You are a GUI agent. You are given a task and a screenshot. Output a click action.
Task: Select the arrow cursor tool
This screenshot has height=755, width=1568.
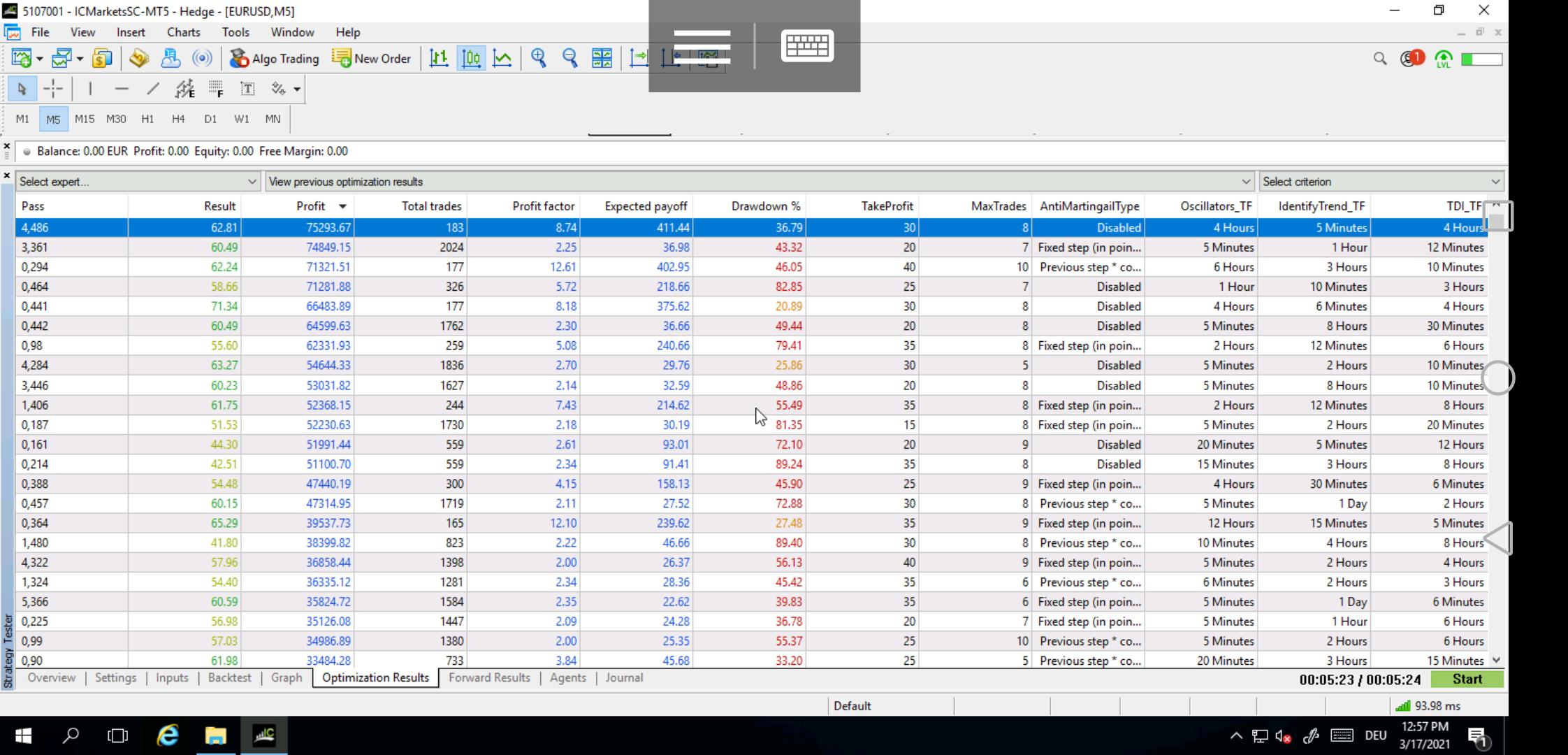[22, 89]
